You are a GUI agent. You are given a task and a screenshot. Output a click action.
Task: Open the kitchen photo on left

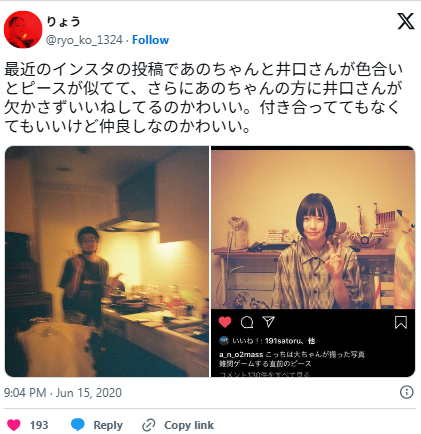click(107, 261)
